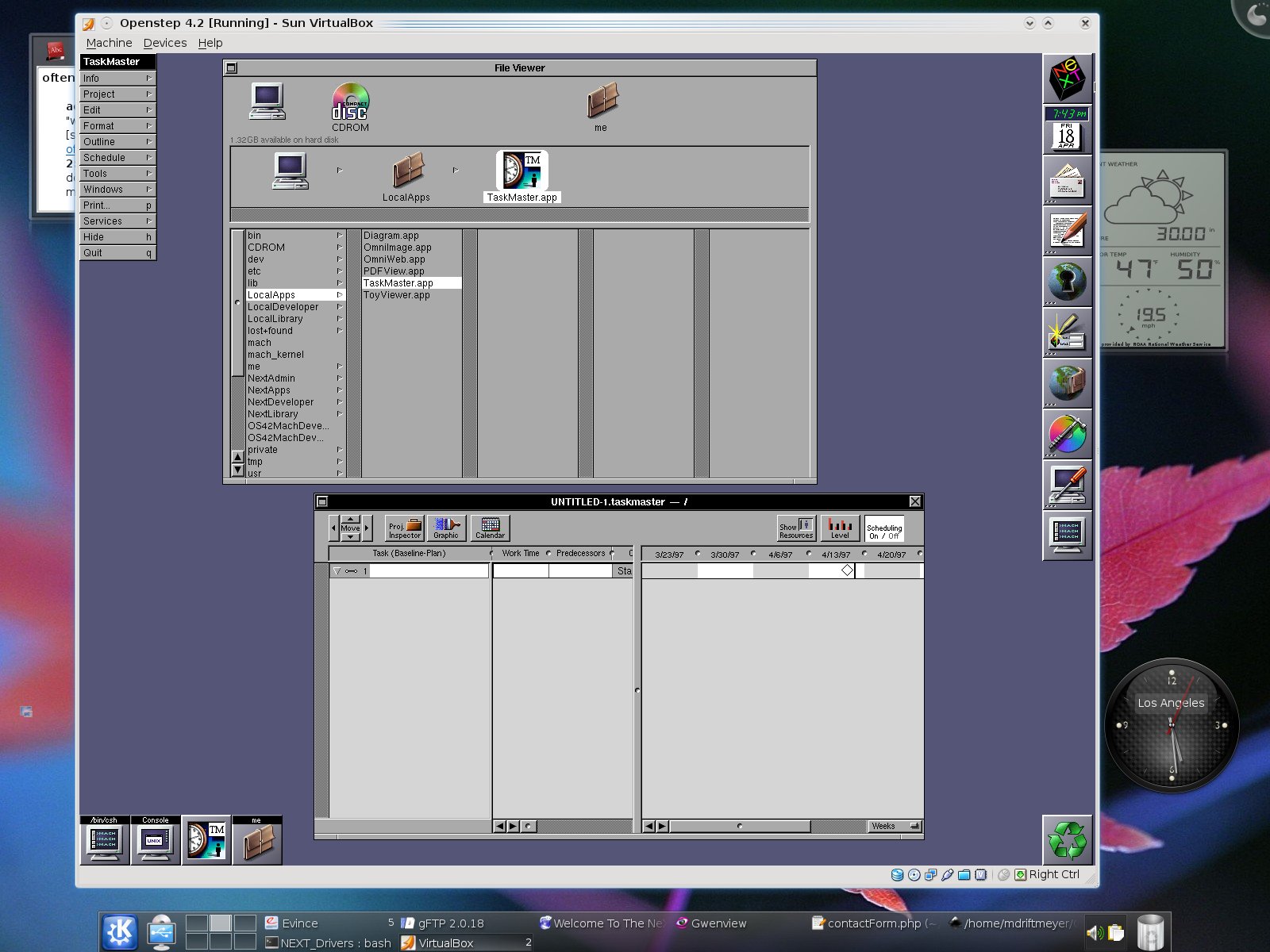This screenshot has width=1270, height=952.
Task: Open the Recycler dock icon
Action: coord(1068,841)
